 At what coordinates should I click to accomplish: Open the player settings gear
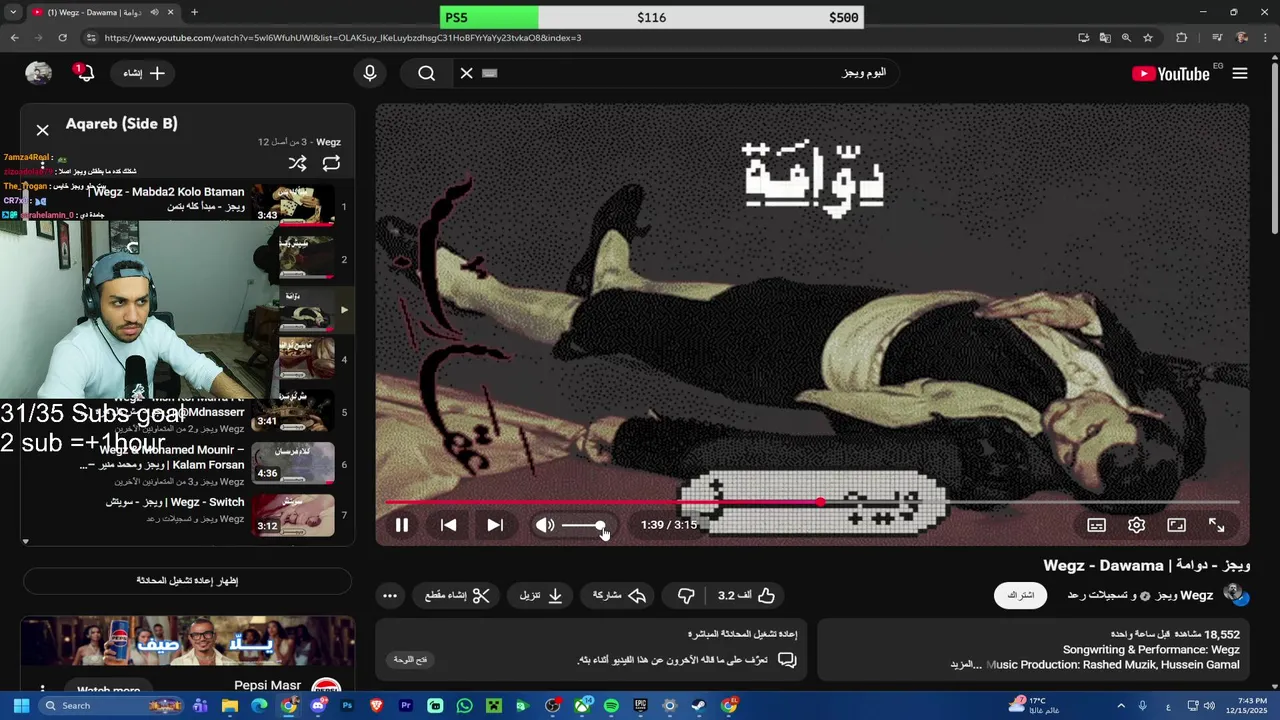click(x=1136, y=525)
